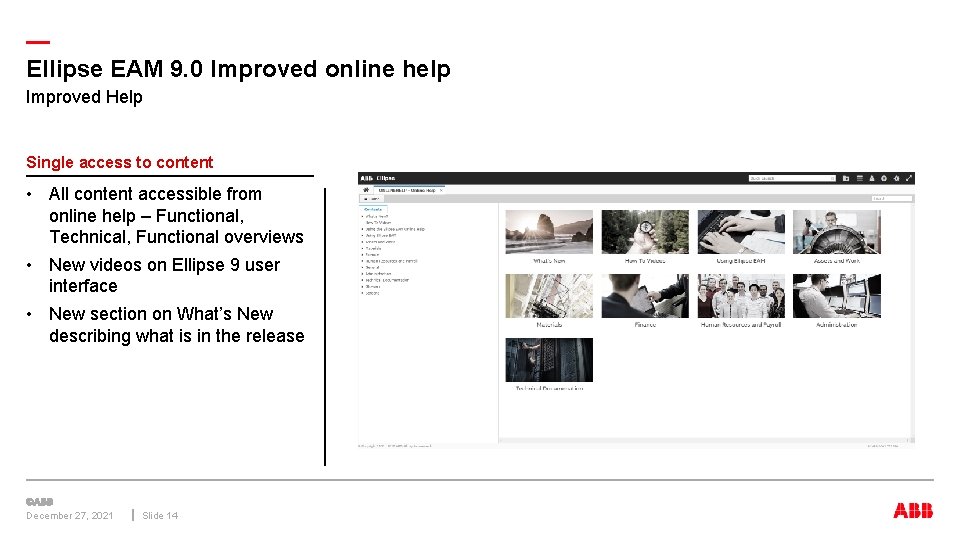Expand Technical Documentation tree node arrow
The image size is (960, 540).
coord(362,280)
